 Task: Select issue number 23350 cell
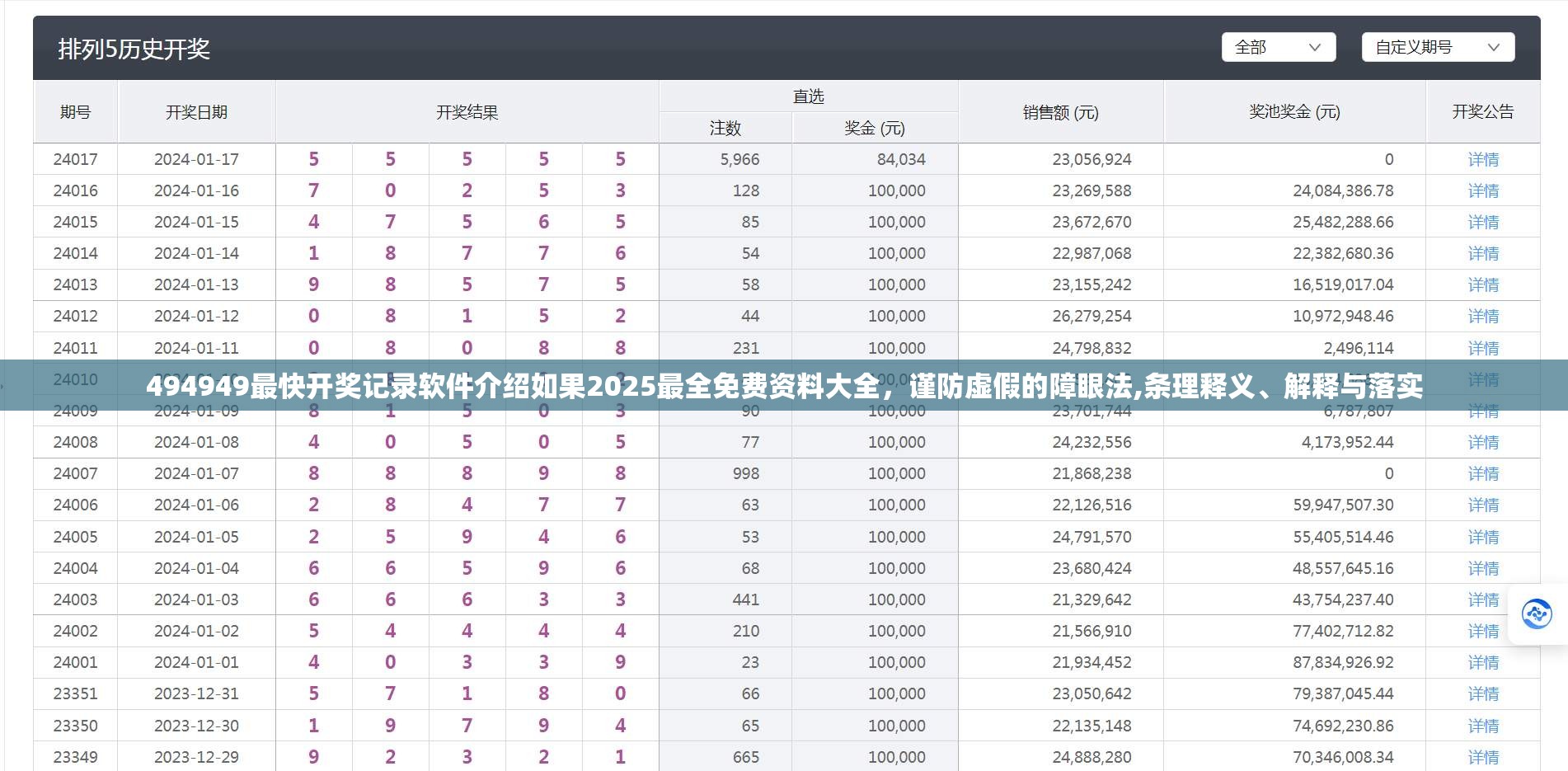(75, 726)
